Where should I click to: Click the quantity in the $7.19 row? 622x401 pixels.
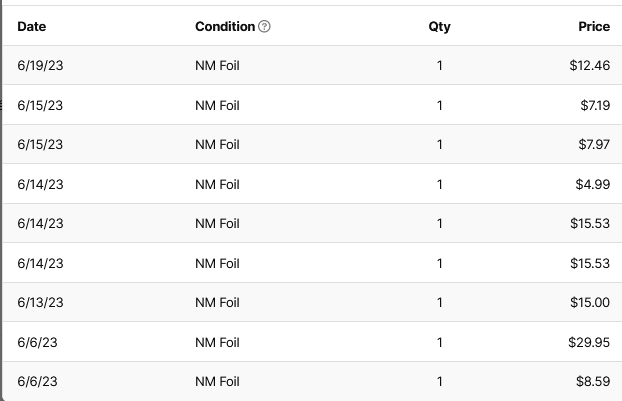(x=439, y=105)
